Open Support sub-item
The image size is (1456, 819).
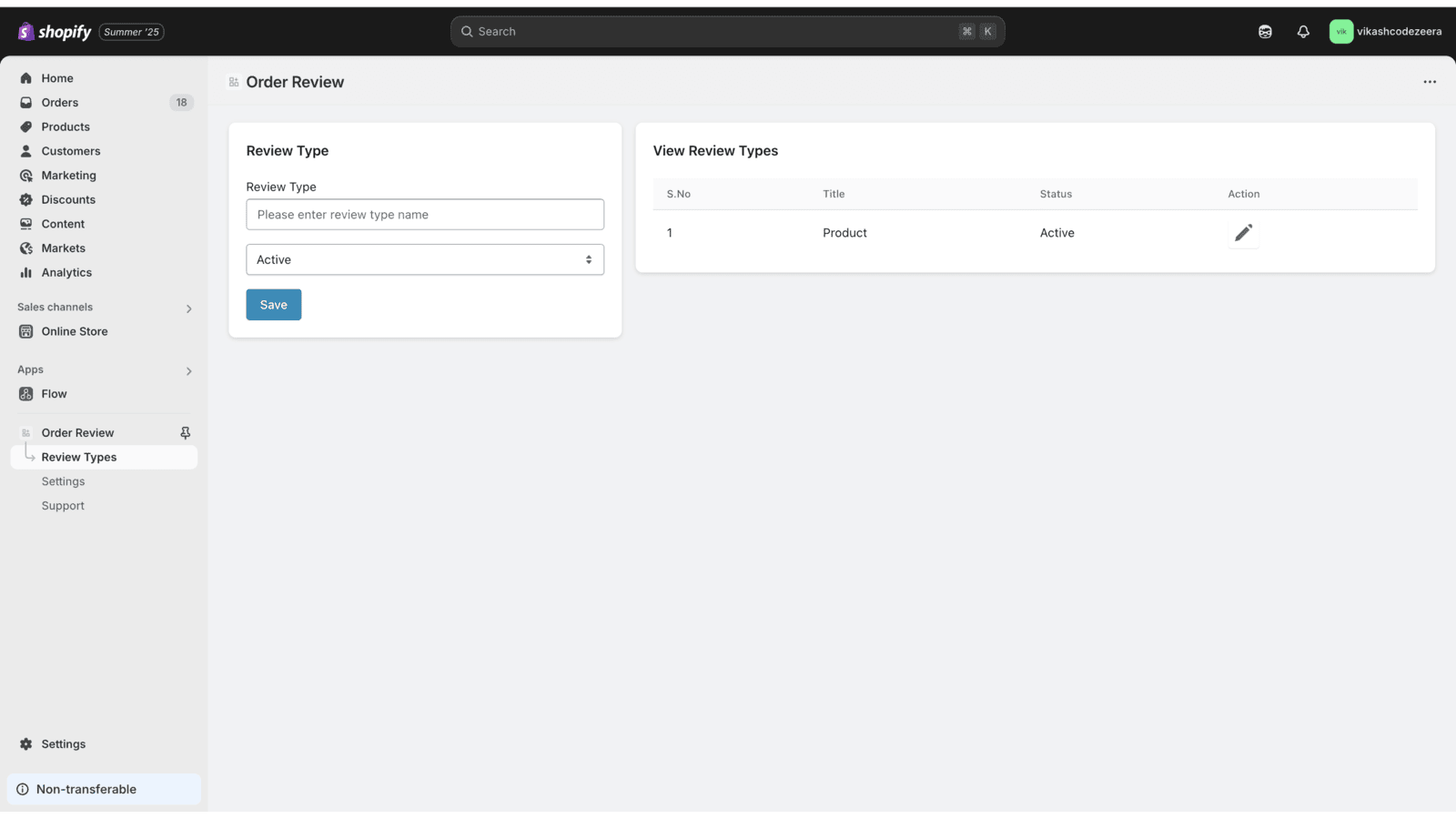coord(63,506)
